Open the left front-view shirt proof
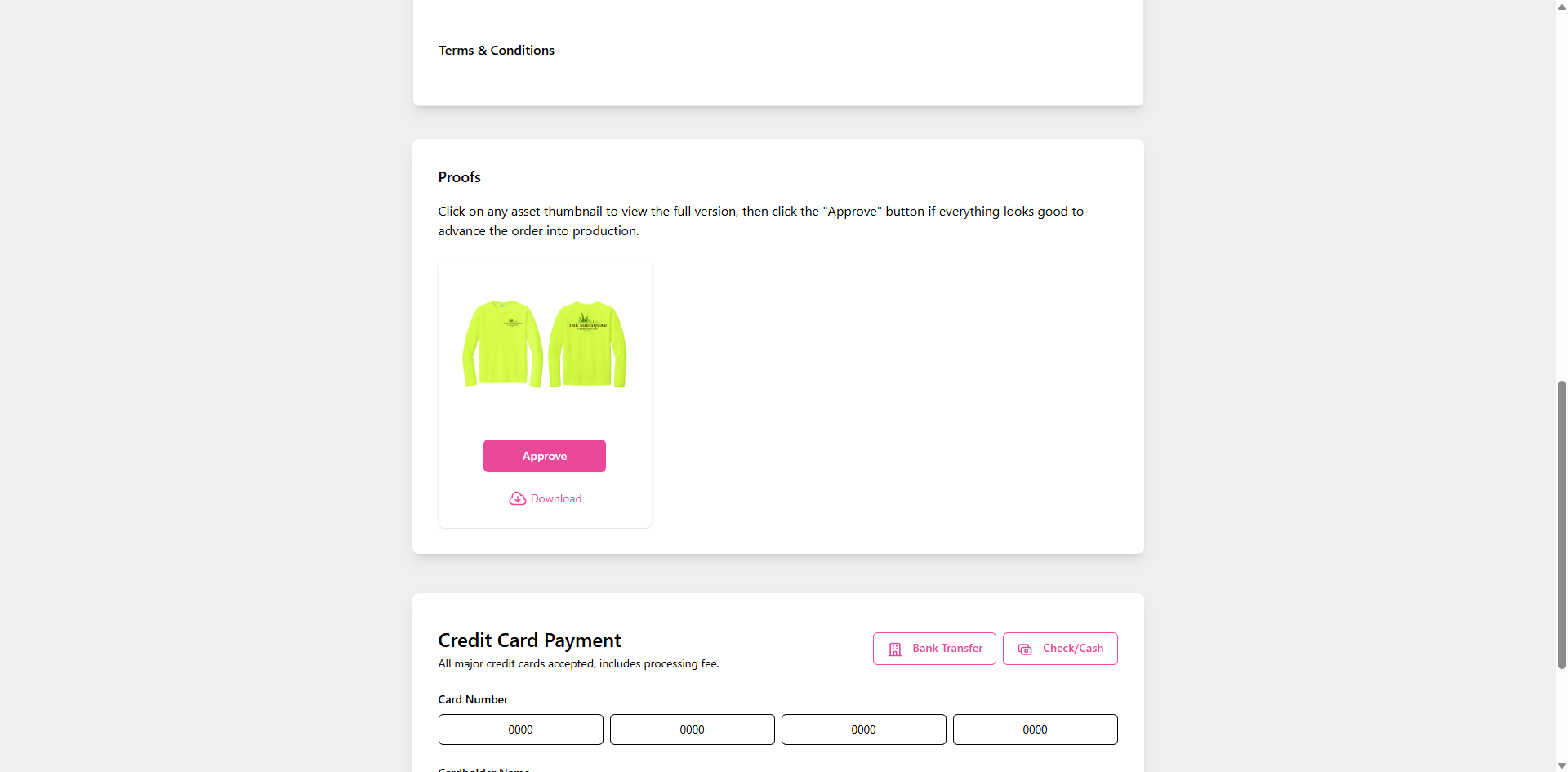The width and height of the screenshot is (1568, 772). click(x=502, y=344)
